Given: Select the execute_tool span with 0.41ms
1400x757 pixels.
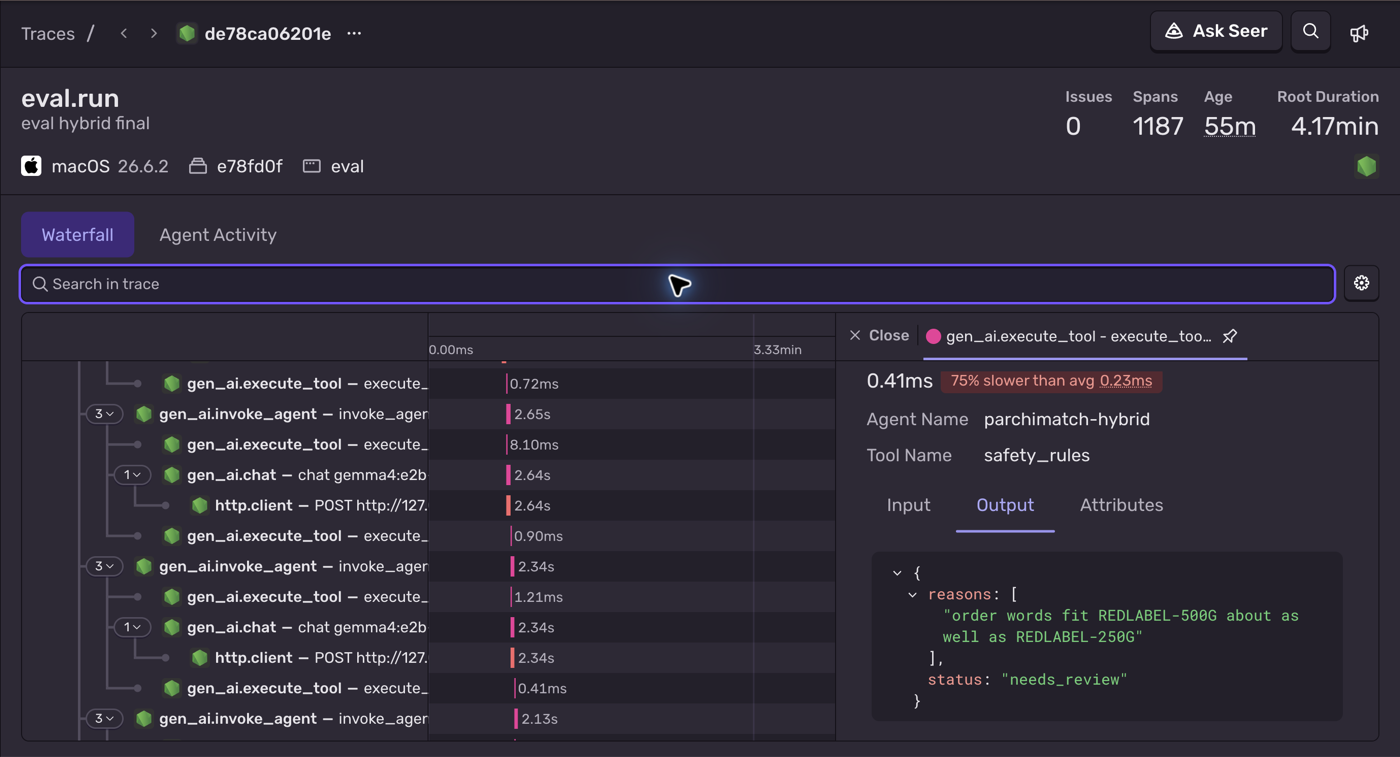Looking at the screenshot, I should click(428, 688).
